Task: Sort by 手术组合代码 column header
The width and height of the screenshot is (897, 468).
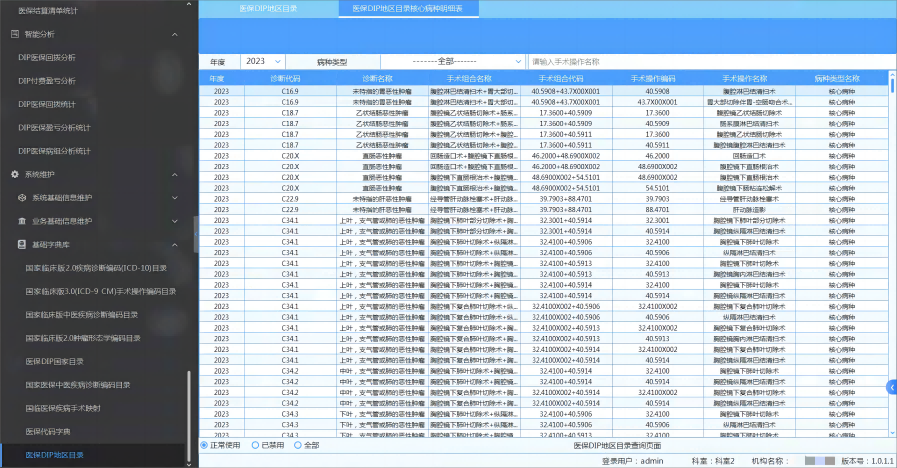Action: [561, 78]
